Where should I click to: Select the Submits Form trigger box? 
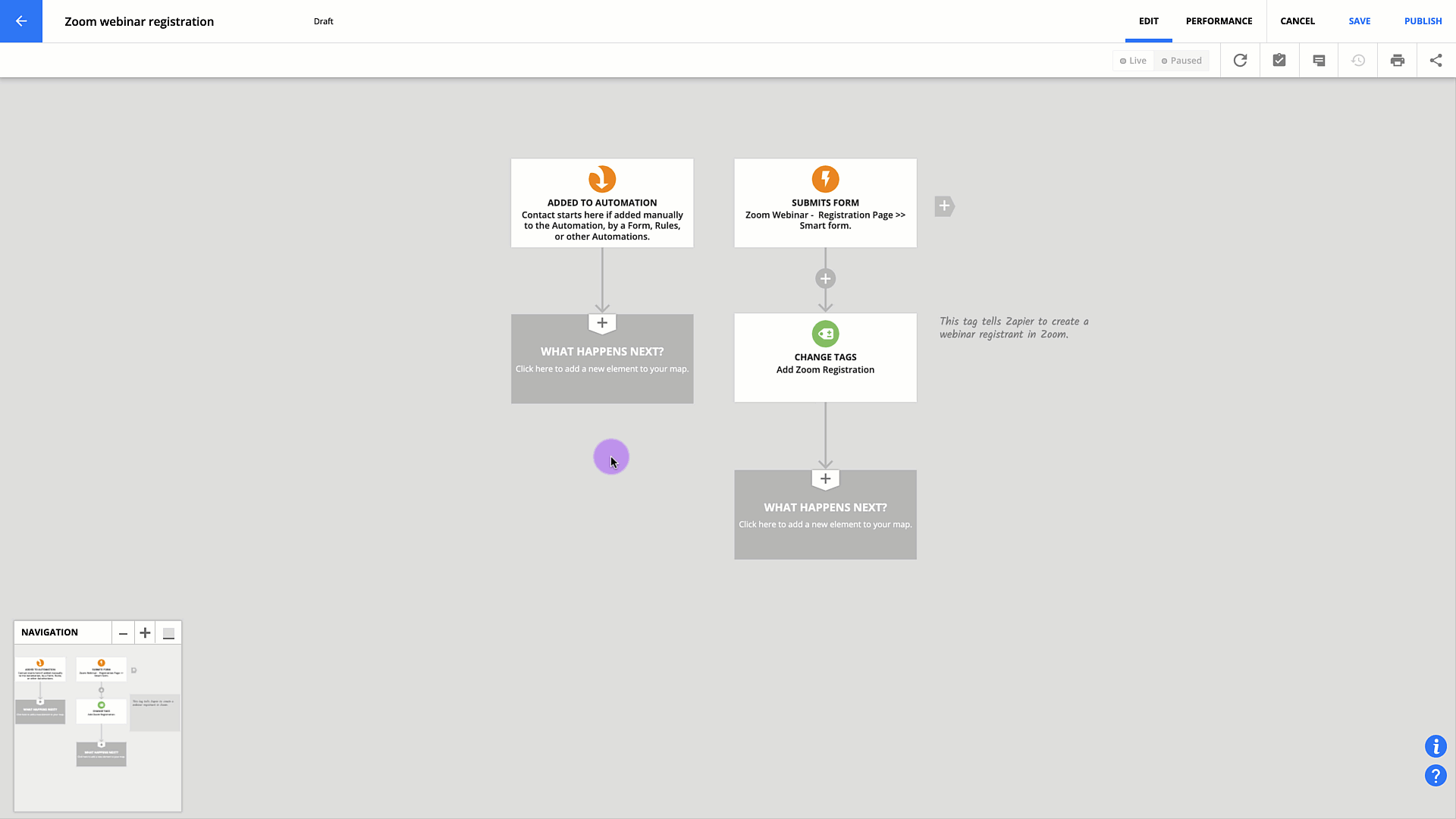coord(825,202)
